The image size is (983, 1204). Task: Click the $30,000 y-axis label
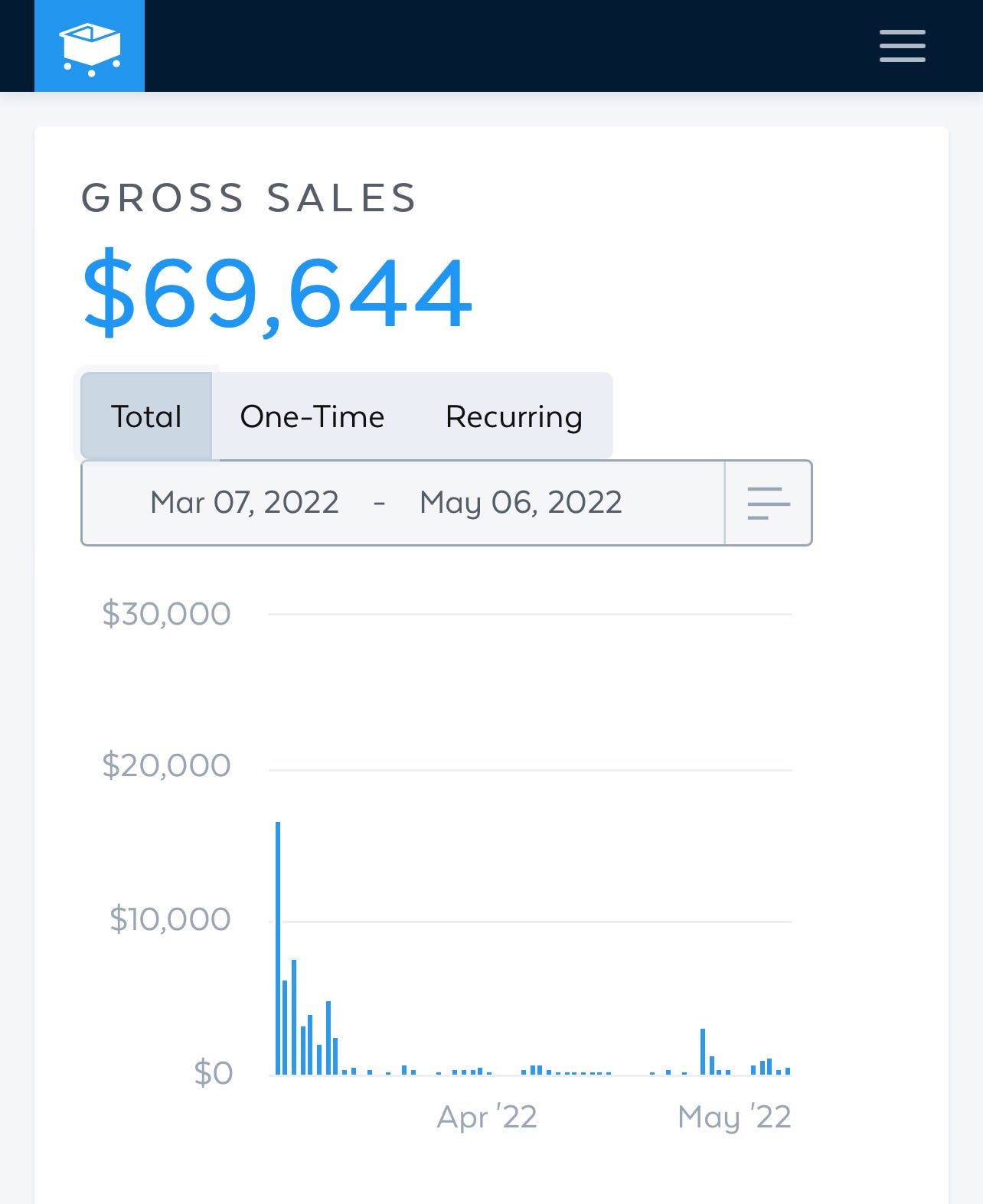tap(166, 614)
